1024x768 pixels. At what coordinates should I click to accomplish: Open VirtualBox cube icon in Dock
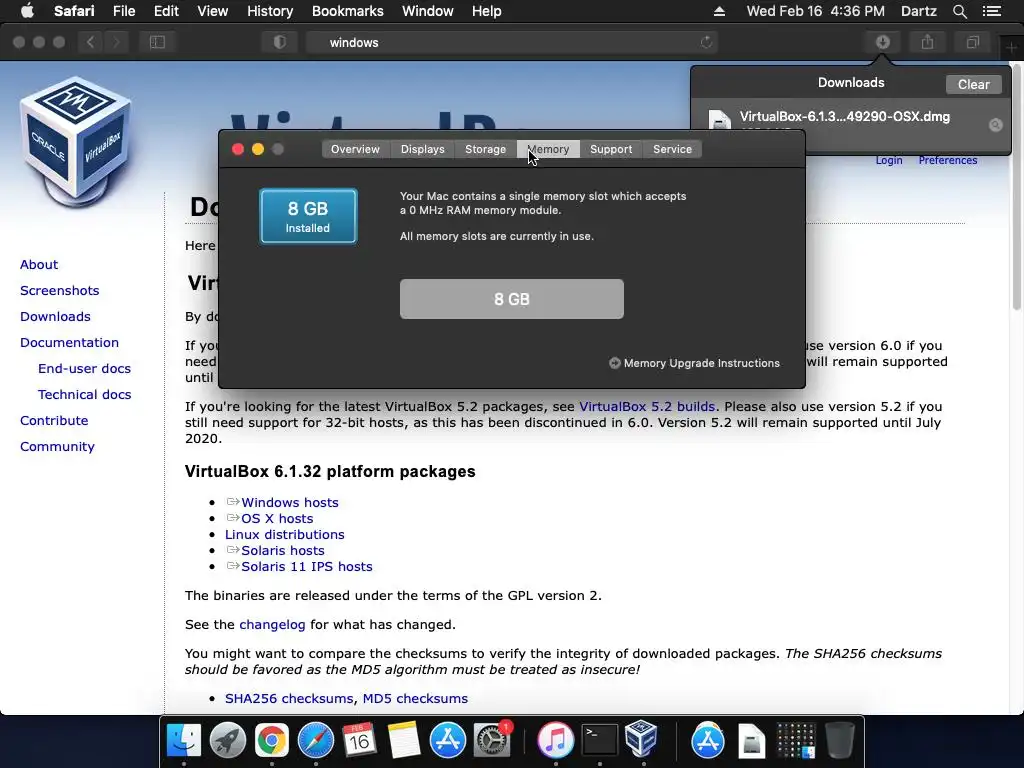tap(641, 739)
